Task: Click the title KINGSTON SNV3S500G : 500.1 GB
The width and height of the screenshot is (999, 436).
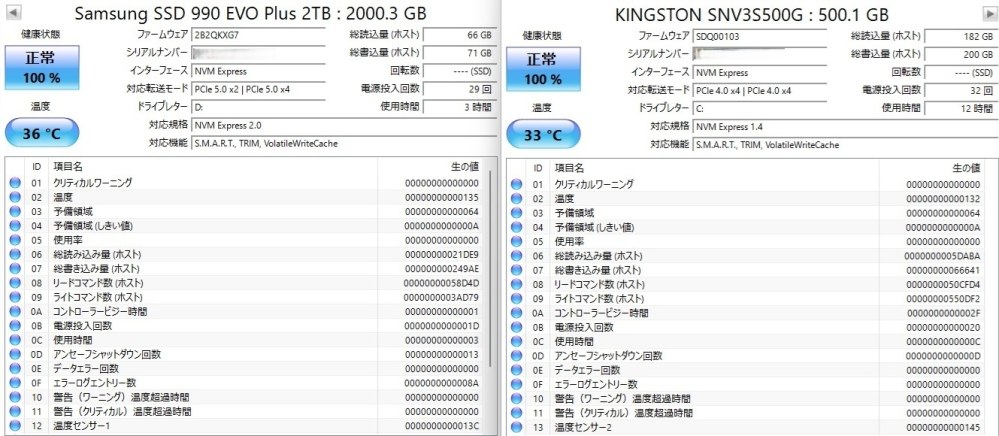Action: 752,15
